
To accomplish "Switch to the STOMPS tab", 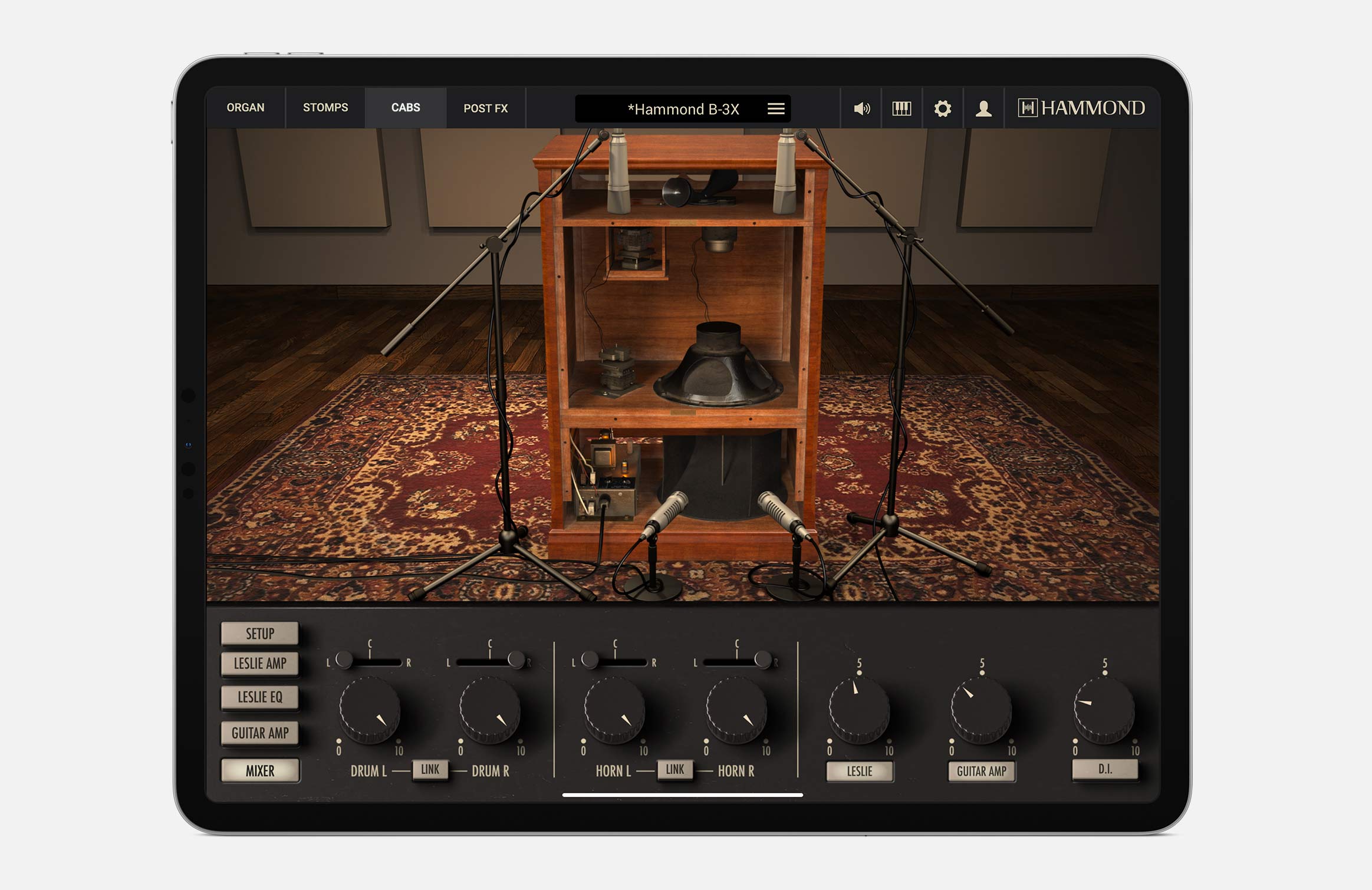I will [x=325, y=108].
